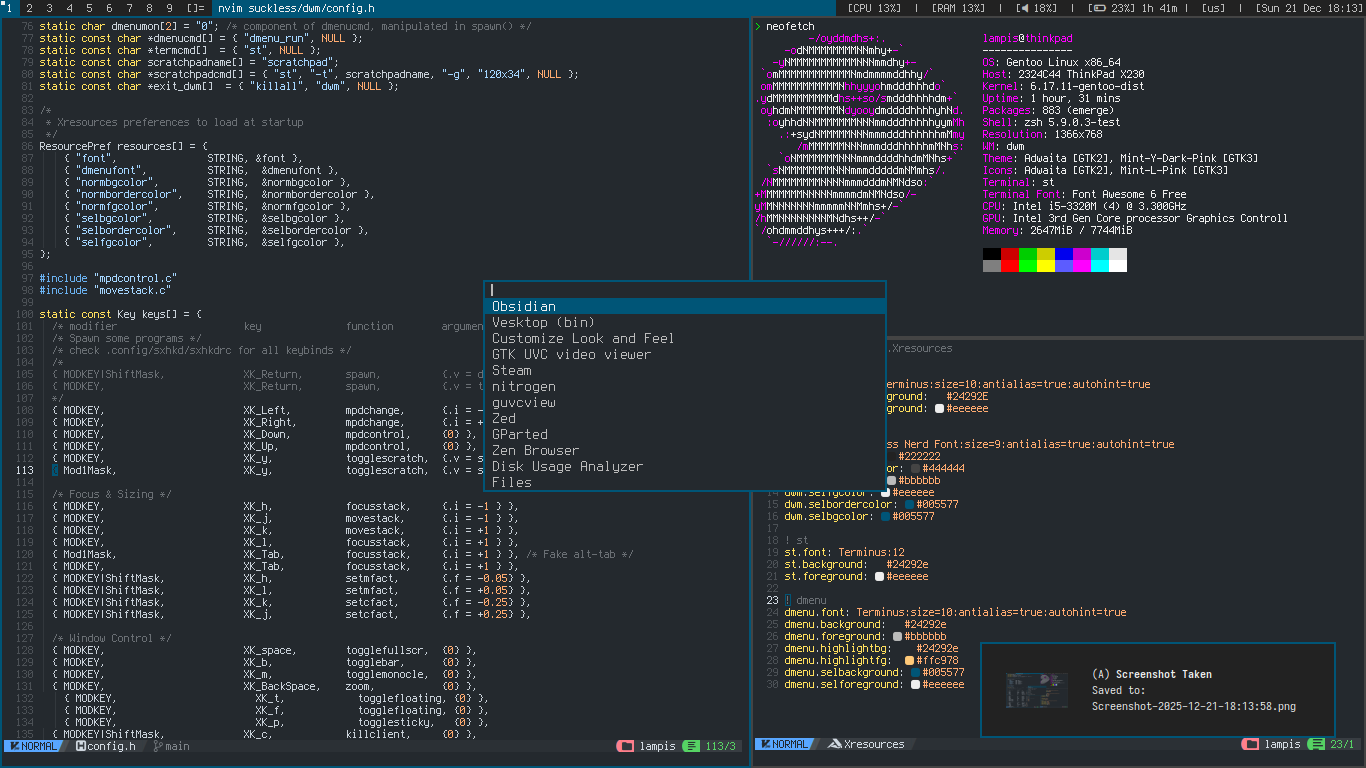The width and height of the screenshot is (1366, 768).
Task: Click the blue #005577 swatch in Xresources
Action: click(x=887, y=516)
